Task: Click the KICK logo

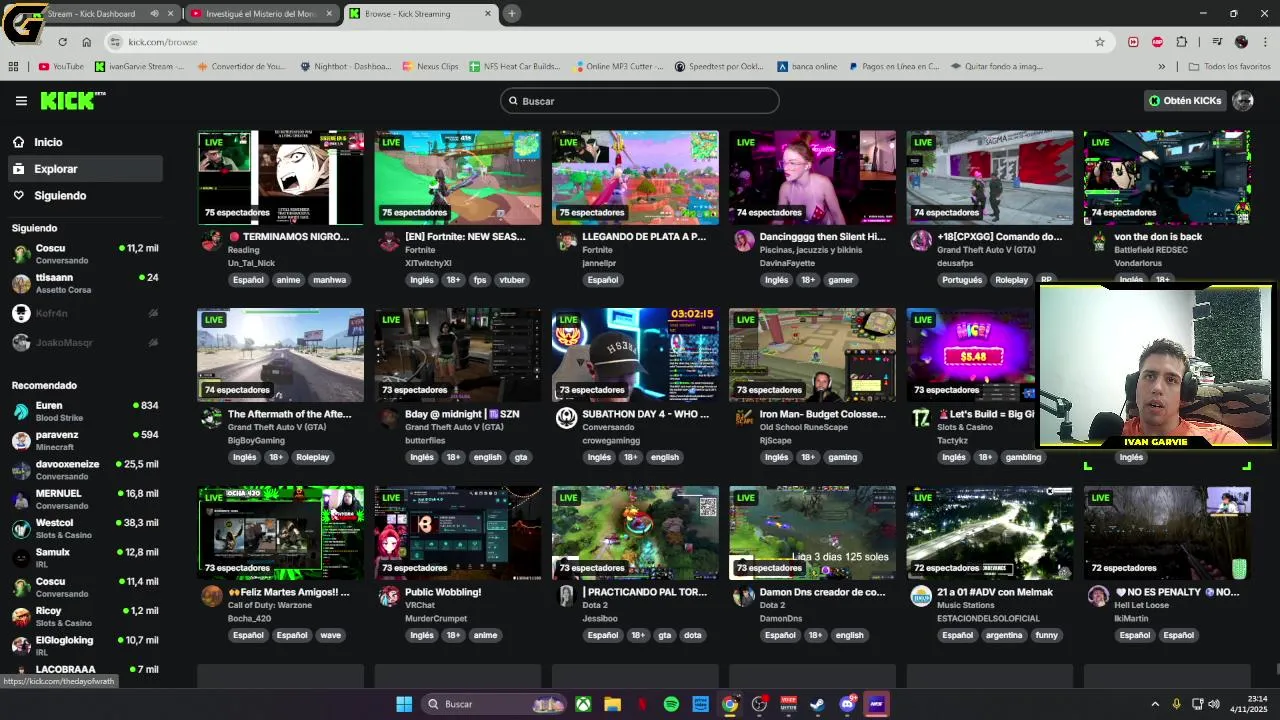Action: pyautogui.click(x=72, y=100)
